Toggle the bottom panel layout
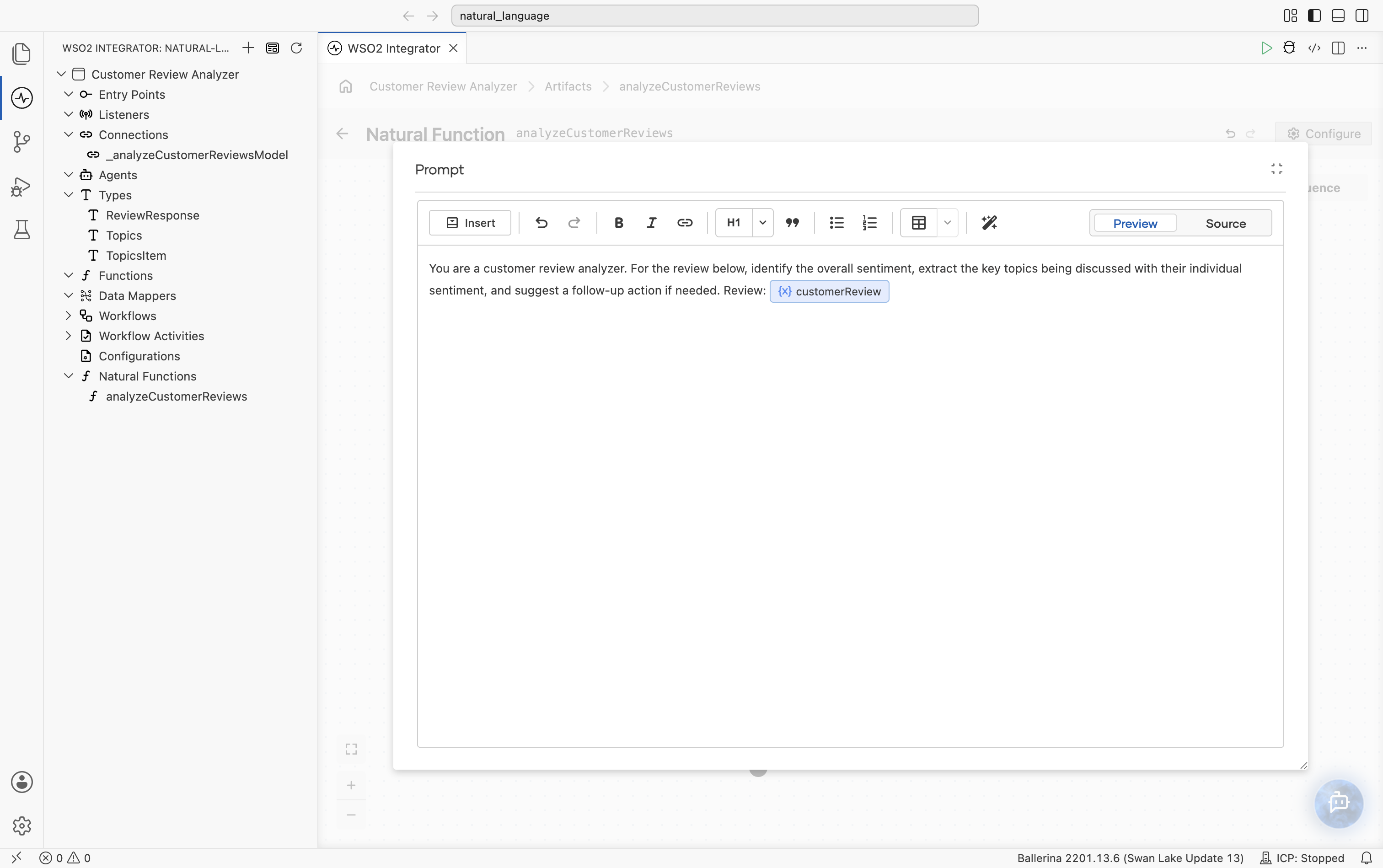Viewport: 1383px width, 868px height. click(x=1338, y=16)
